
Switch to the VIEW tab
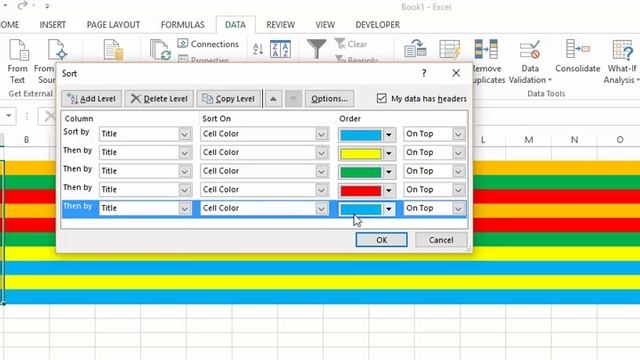(x=325, y=25)
